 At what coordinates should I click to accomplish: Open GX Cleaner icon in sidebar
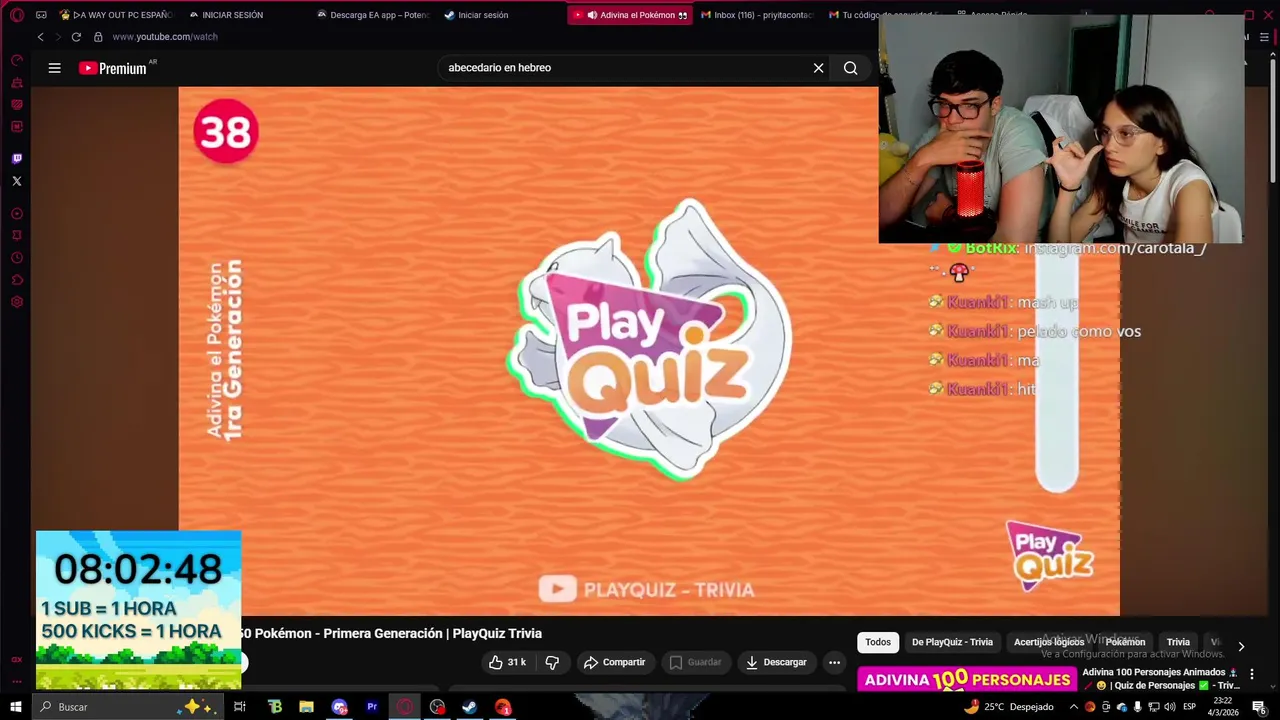click(x=17, y=82)
